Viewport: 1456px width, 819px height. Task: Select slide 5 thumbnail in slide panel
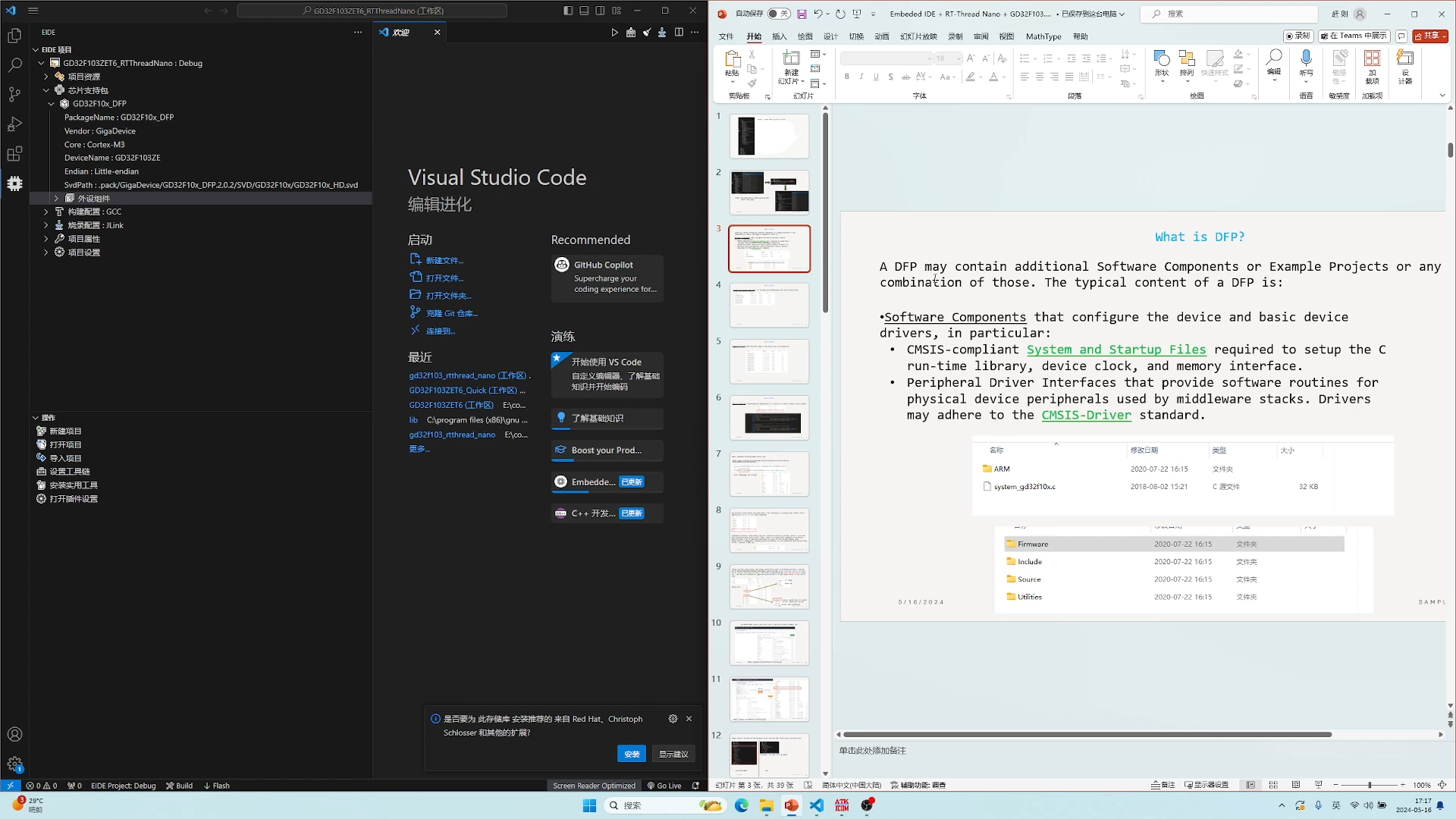pyautogui.click(x=769, y=362)
